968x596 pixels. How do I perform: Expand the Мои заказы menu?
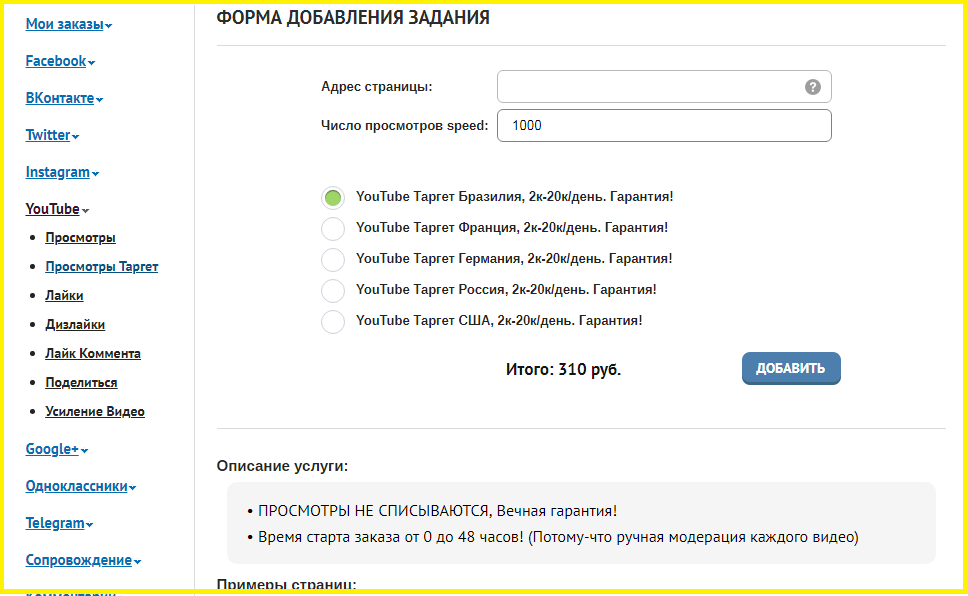coord(69,24)
